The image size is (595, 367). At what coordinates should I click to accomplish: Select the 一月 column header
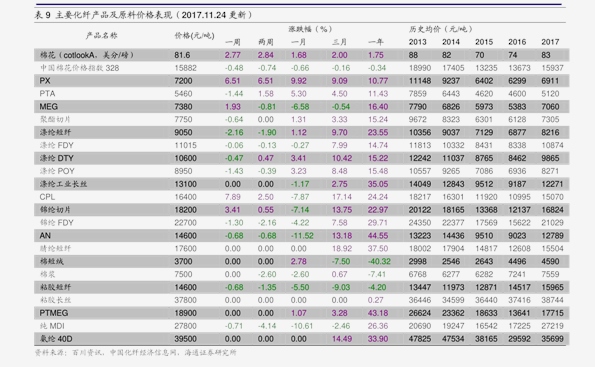[x=298, y=42]
